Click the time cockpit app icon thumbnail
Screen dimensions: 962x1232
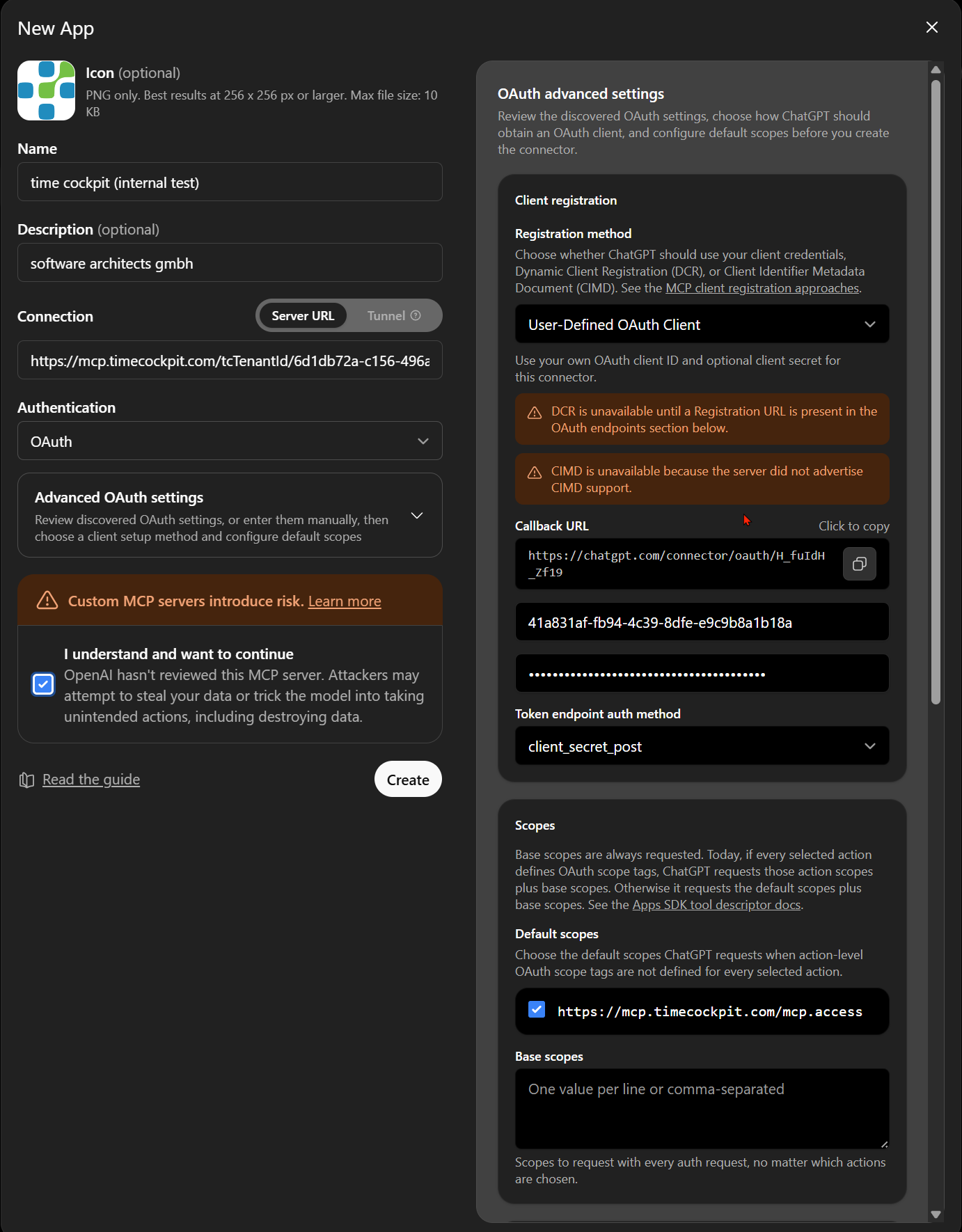[x=46, y=90]
